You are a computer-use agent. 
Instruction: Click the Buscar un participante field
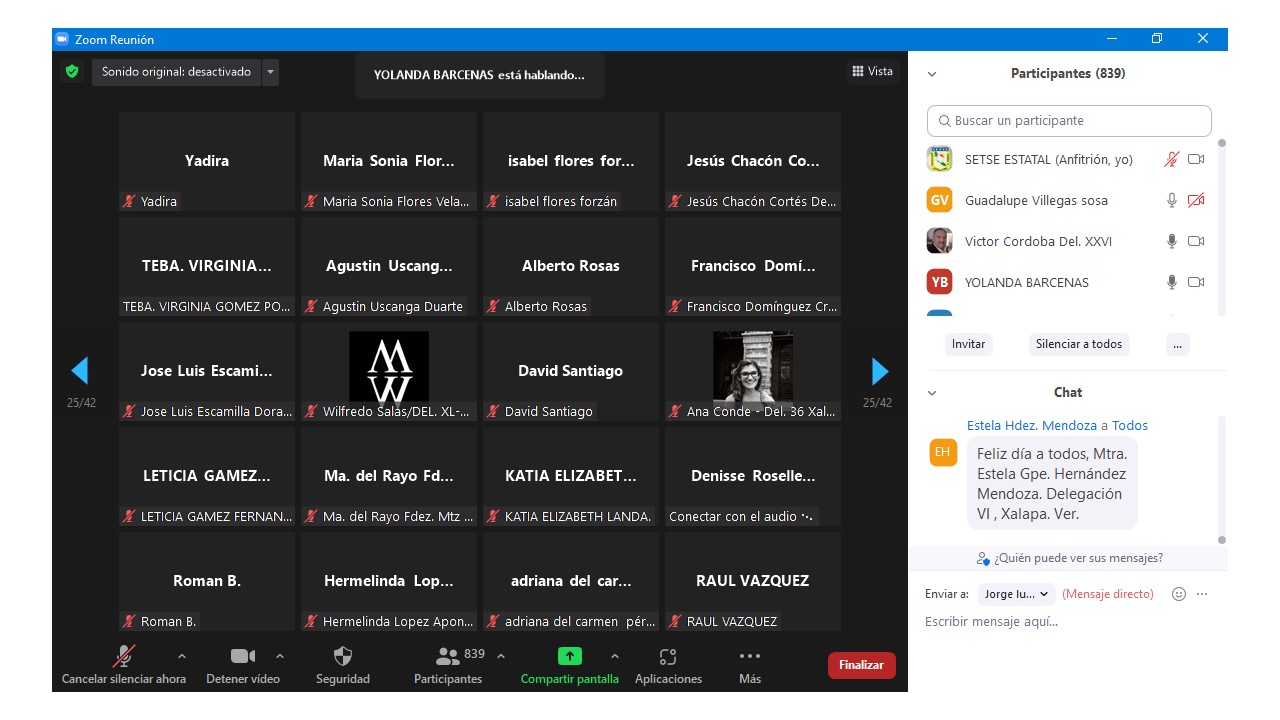coord(1069,121)
